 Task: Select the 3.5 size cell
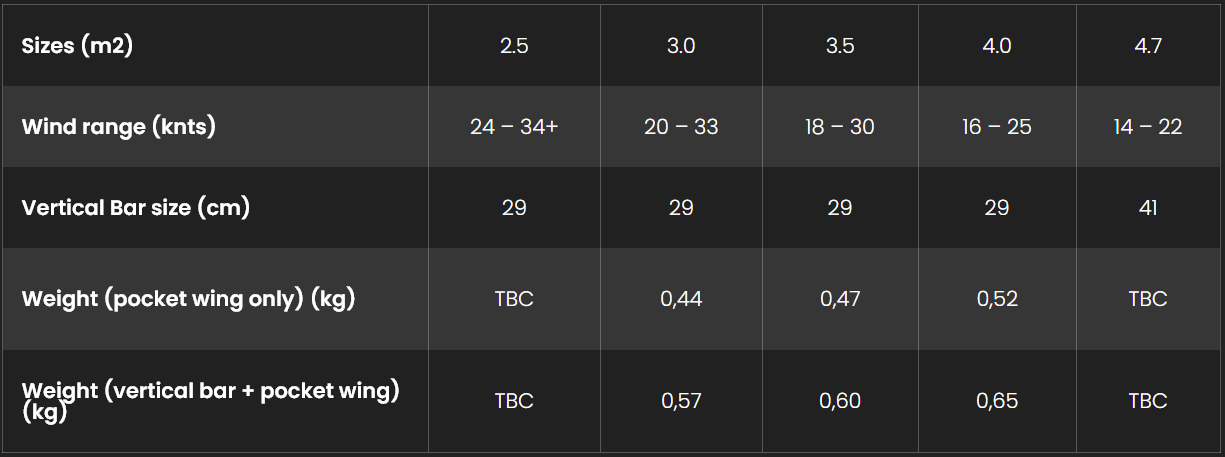click(840, 46)
